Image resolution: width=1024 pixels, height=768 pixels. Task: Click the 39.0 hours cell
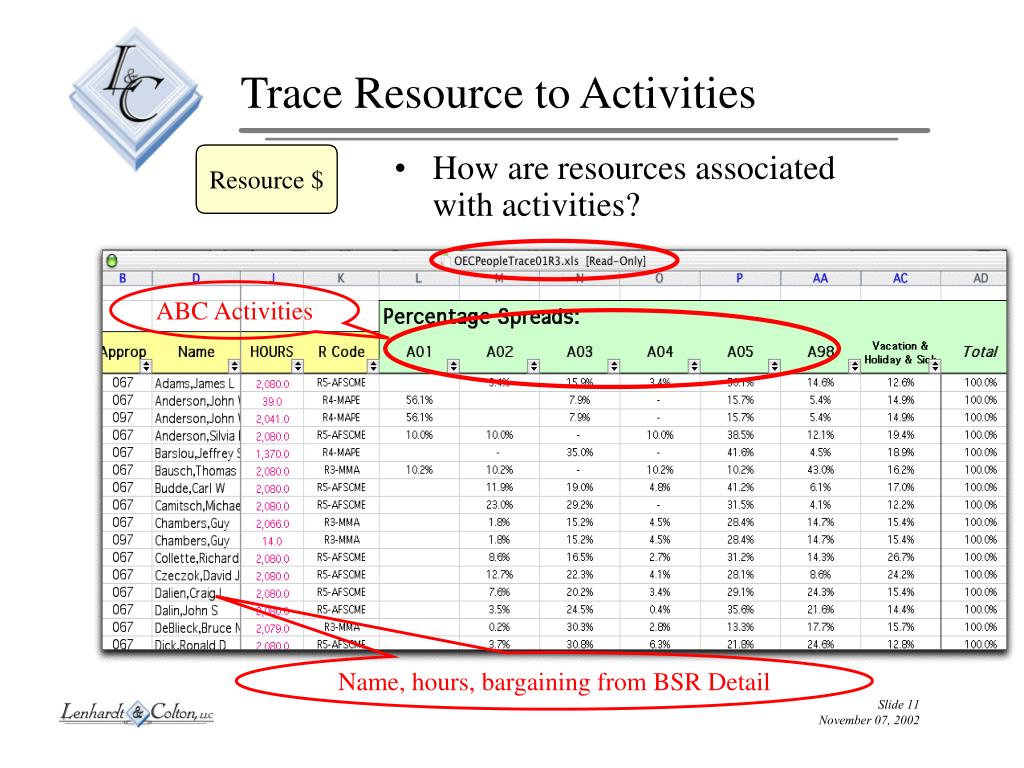272,401
